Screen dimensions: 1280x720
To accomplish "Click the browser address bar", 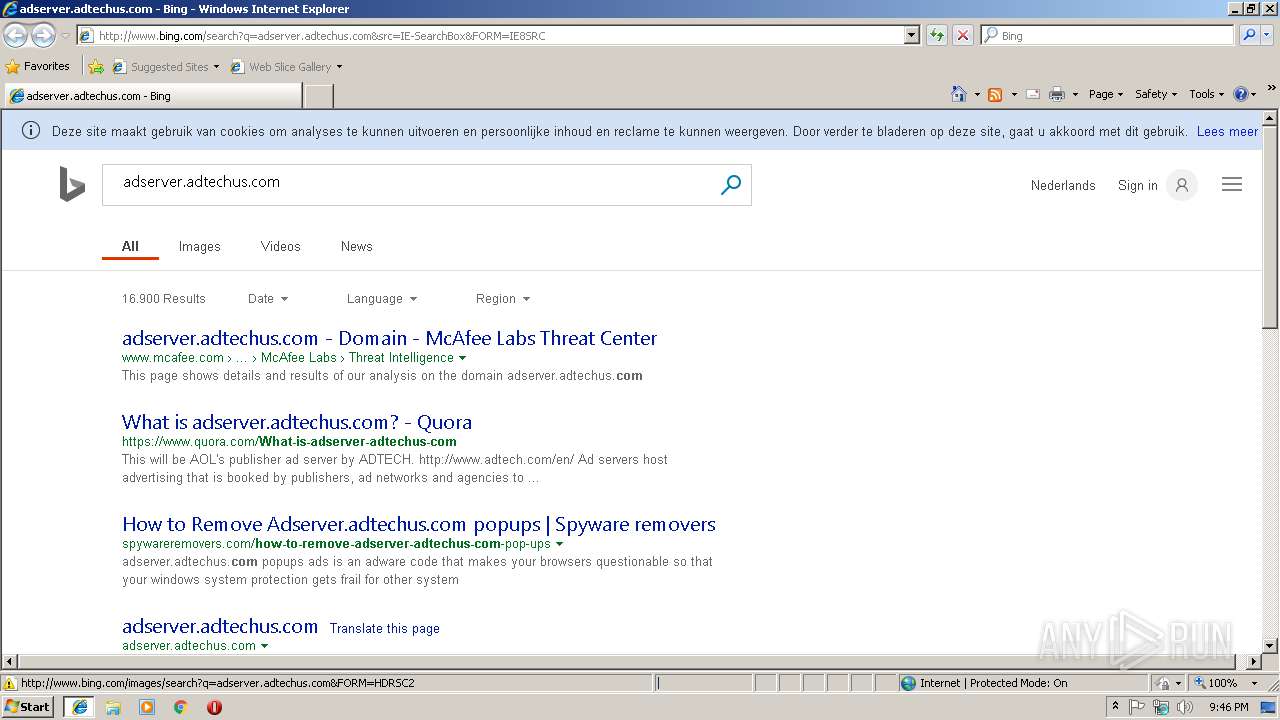I will [490, 35].
